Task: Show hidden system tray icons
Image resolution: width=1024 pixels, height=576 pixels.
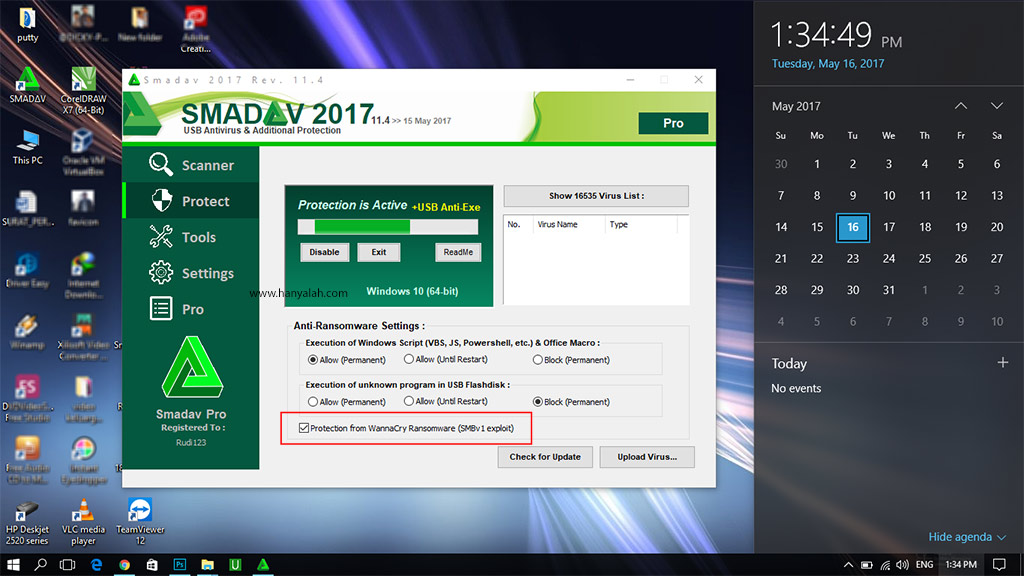Action: click(x=848, y=565)
